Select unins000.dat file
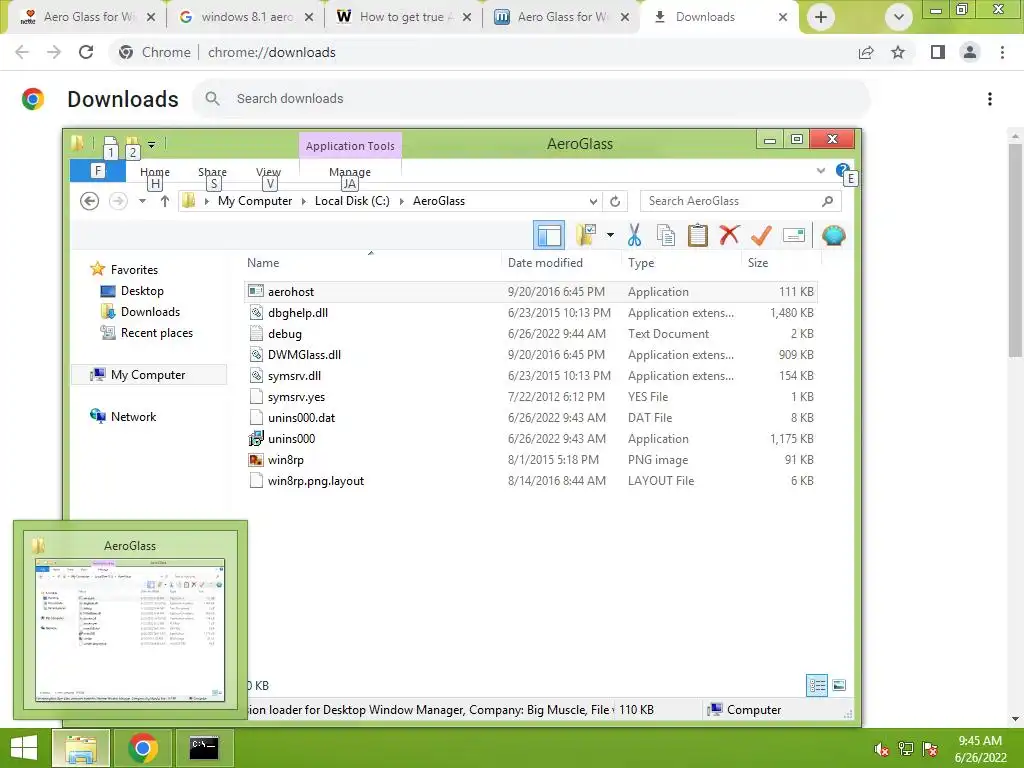Viewport: 1024px width, 768px height. coord(530,417)
